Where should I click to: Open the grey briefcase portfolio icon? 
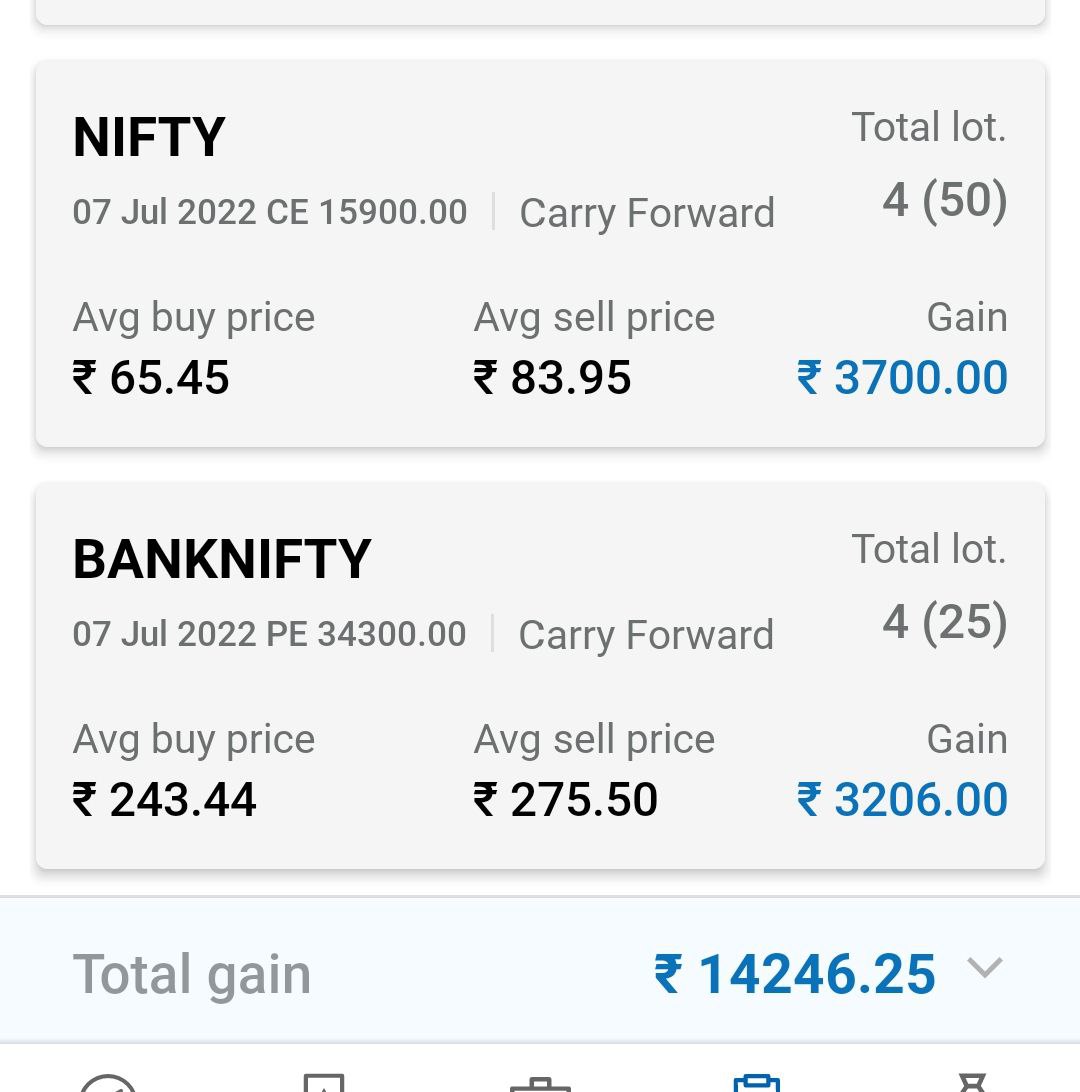[540, 1084]
